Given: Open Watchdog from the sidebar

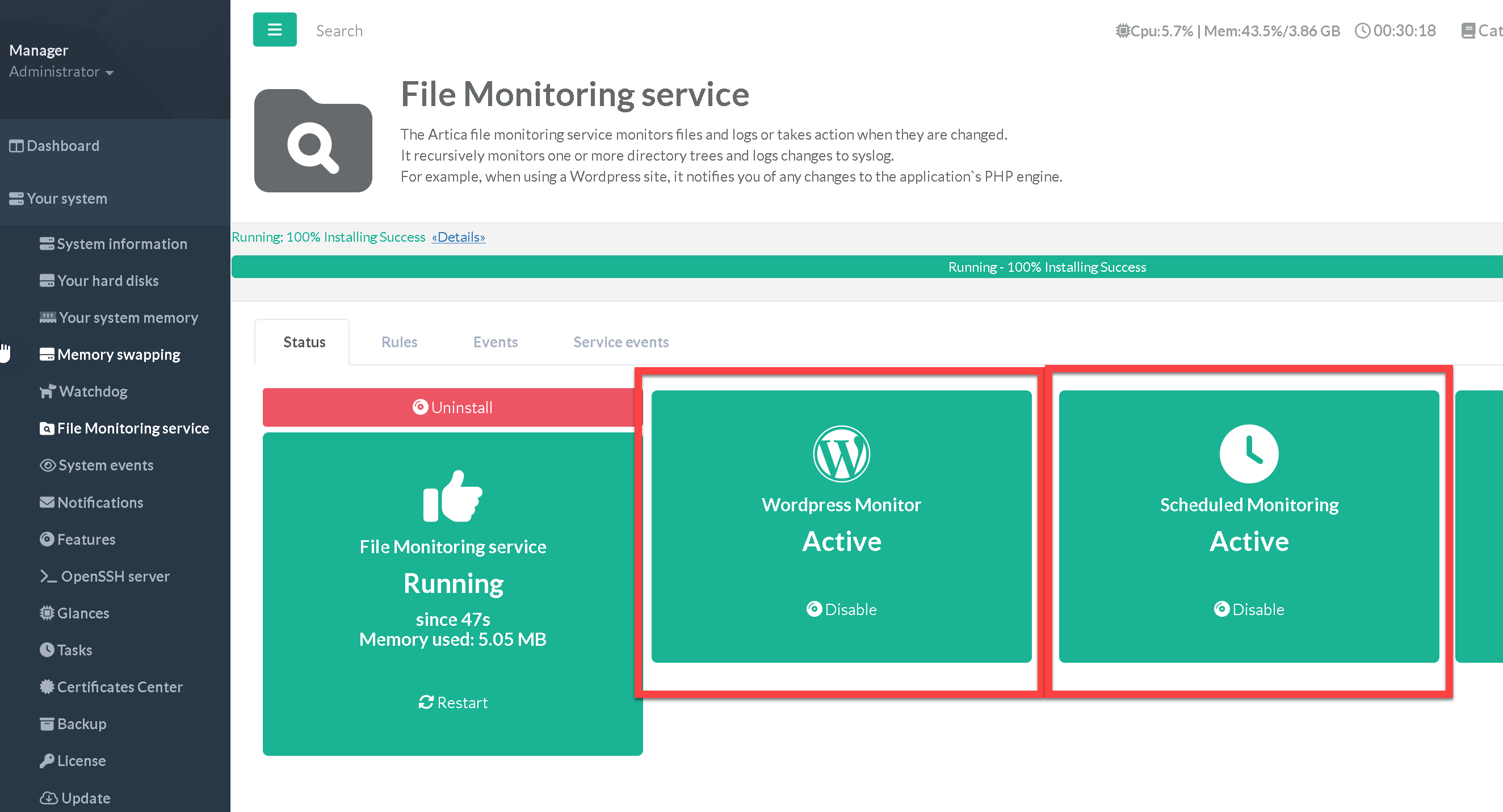Looking at the screenshot, I should 92,392.
